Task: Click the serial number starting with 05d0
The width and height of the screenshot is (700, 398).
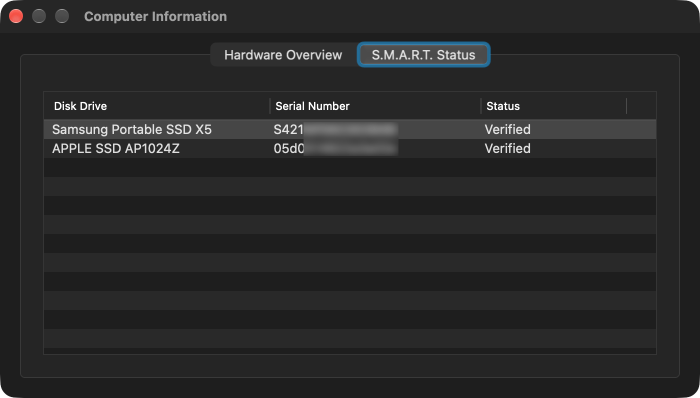Action: [335, 149]
